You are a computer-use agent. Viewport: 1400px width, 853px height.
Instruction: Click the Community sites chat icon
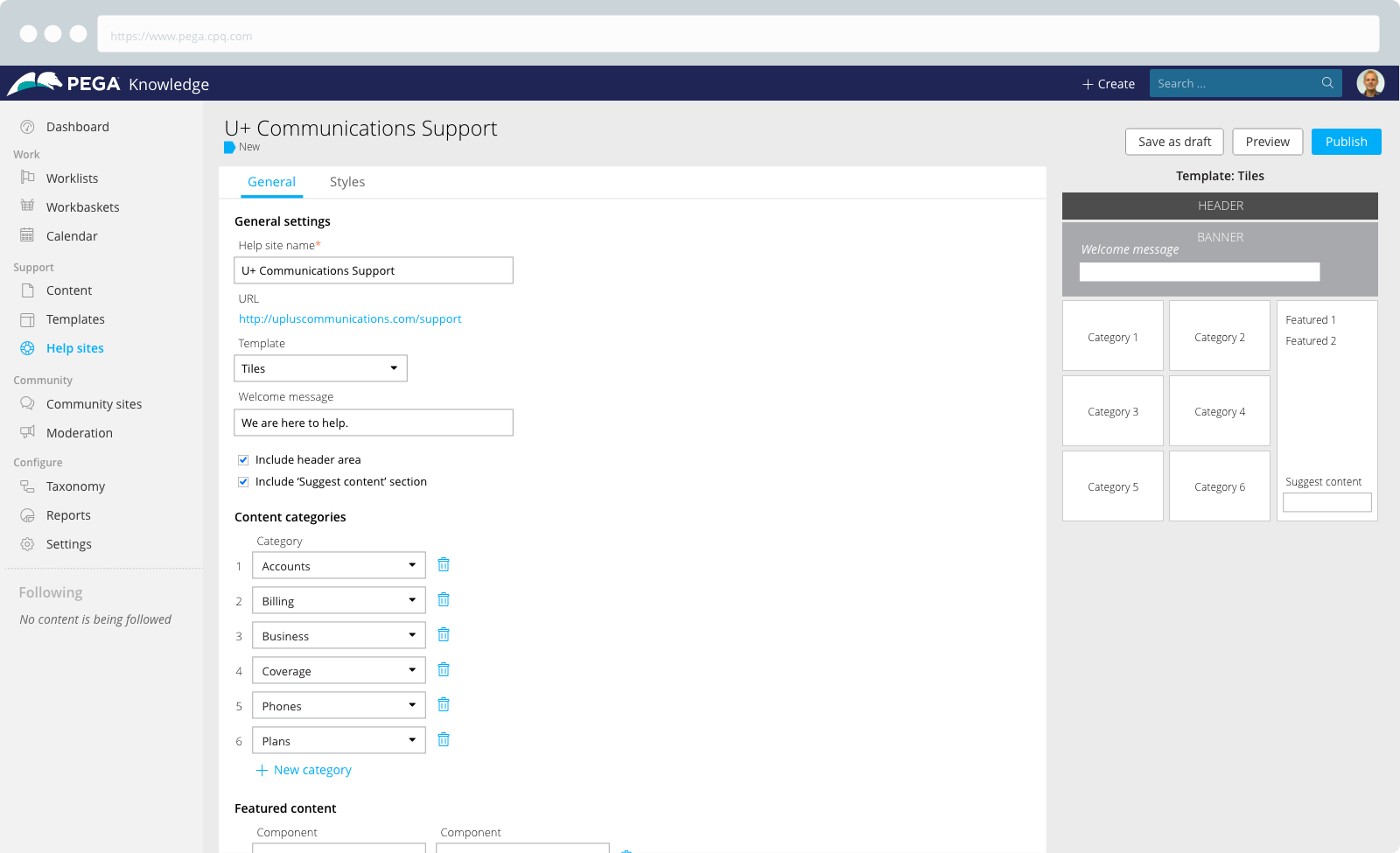[27, 403]
